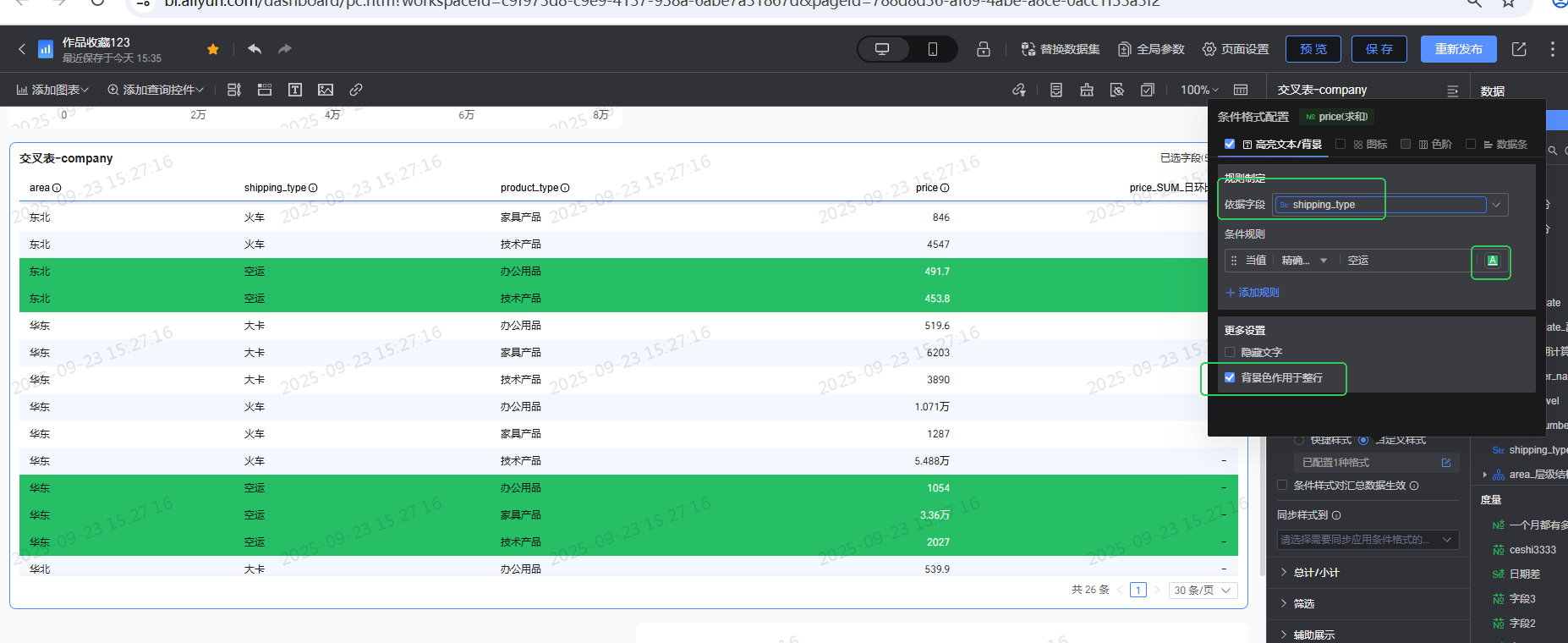Screen dimensions: 1568x643
Task: Uncheck 背景色作用于整行 option
Action: [x=1230, y=377]
